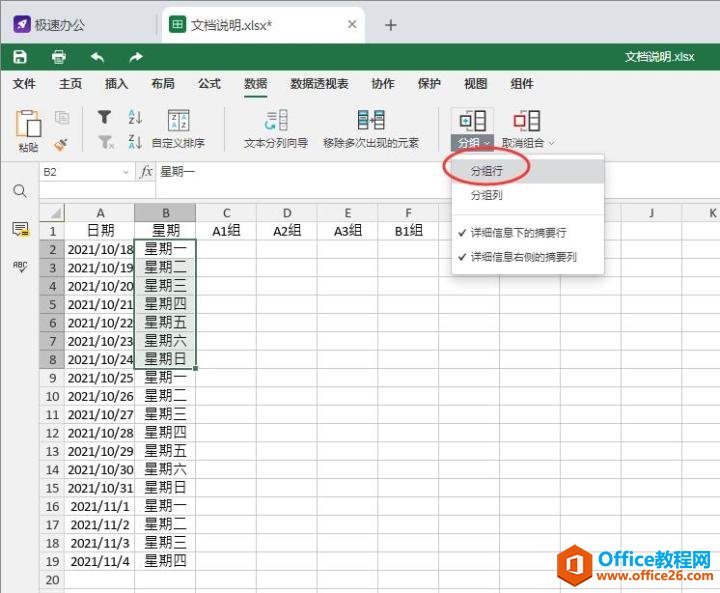Open the comments icon in left sidebar

coord(20,229)
